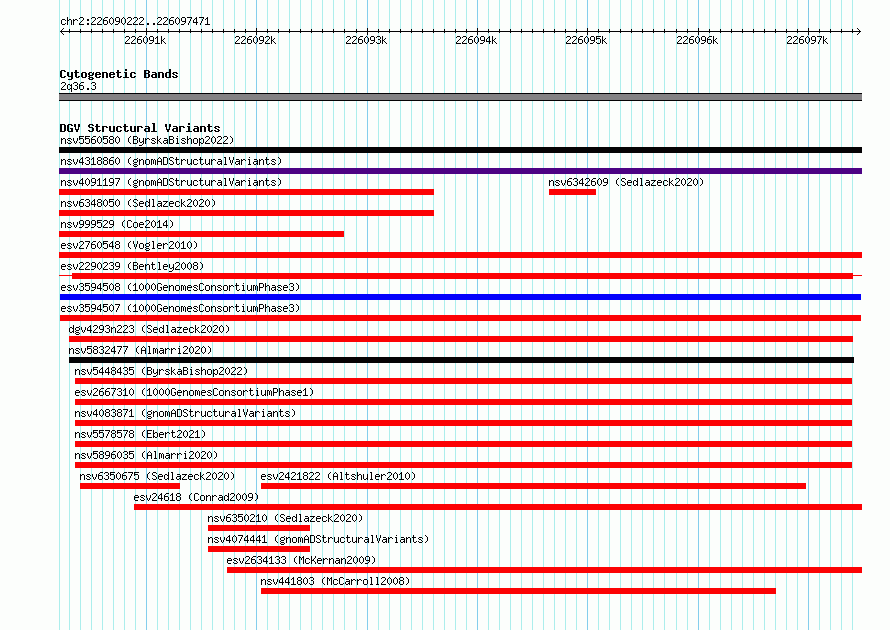Click the 226097k ruler mark

(x=807, y=40)
